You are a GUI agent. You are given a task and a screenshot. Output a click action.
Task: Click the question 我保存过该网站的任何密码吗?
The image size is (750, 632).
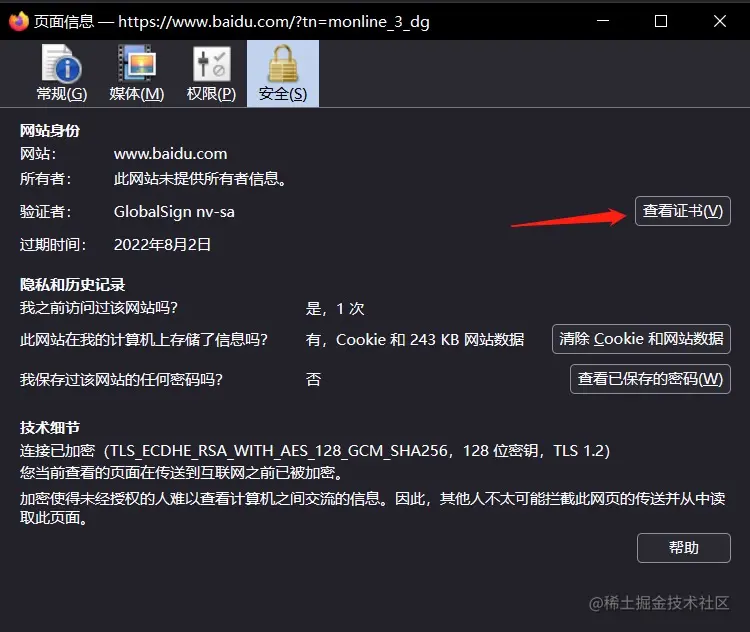tap(121, 380)
